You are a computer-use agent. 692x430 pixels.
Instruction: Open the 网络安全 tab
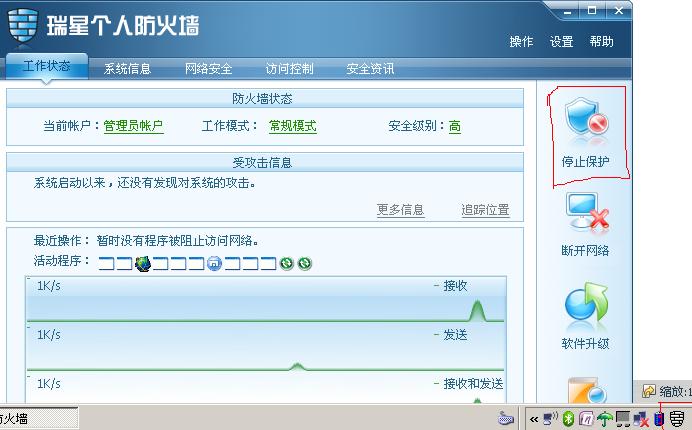pos(208,68)
